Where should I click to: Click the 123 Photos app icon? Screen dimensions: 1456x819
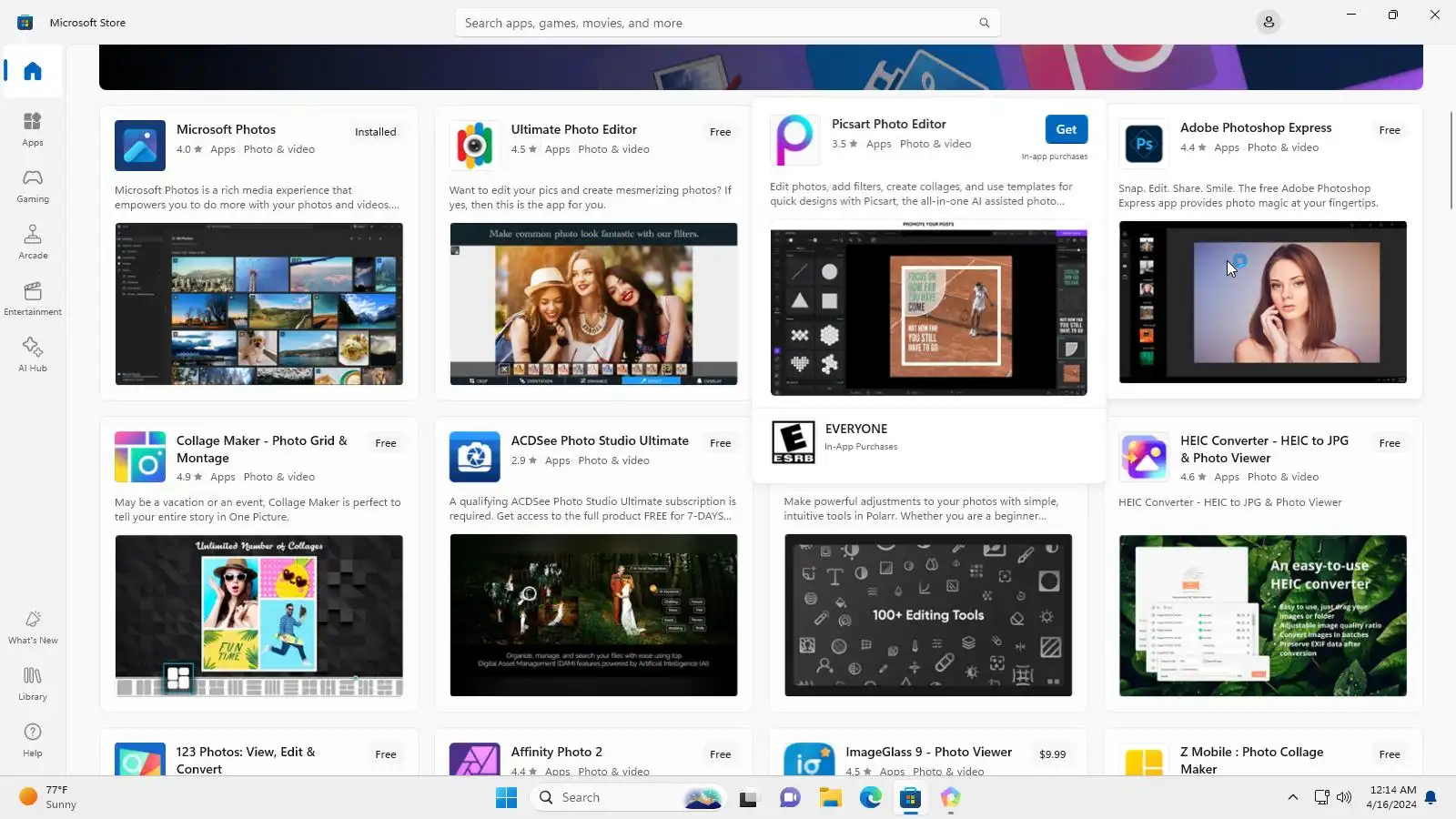[140, 760]
